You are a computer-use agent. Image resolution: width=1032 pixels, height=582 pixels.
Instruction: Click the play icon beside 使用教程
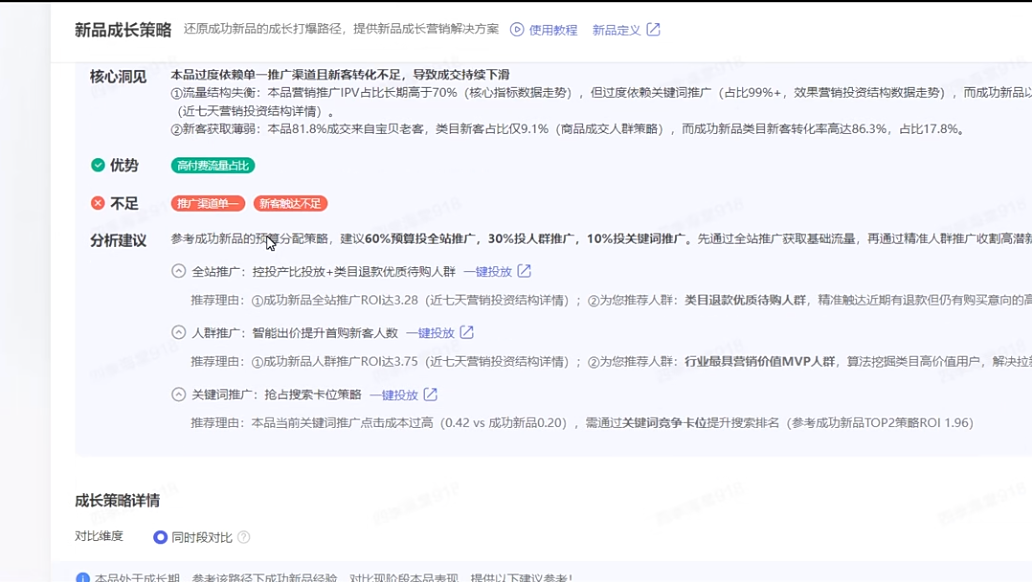click(x=517, y=30)
